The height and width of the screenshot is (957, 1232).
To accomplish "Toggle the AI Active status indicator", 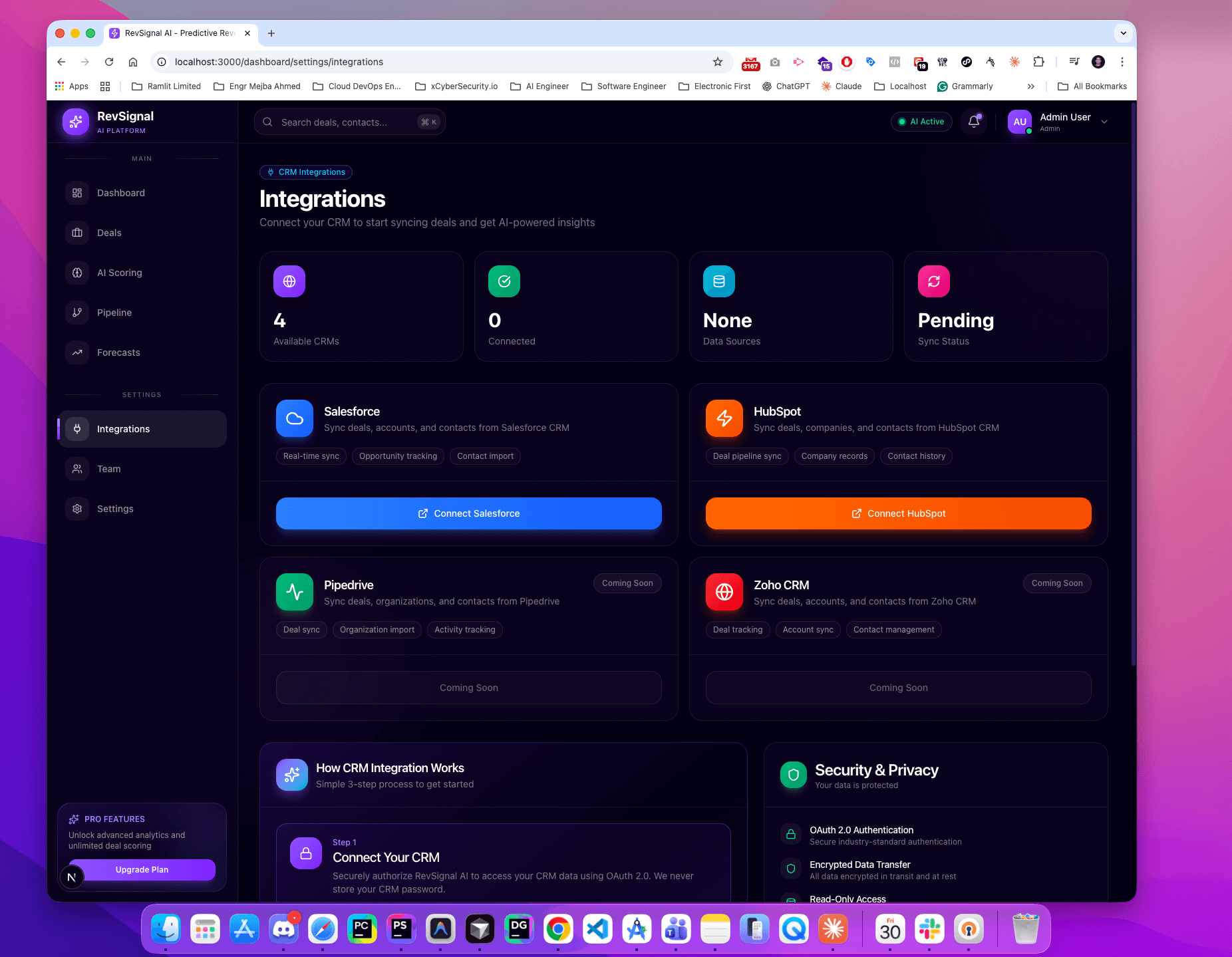I will (921, 122).
